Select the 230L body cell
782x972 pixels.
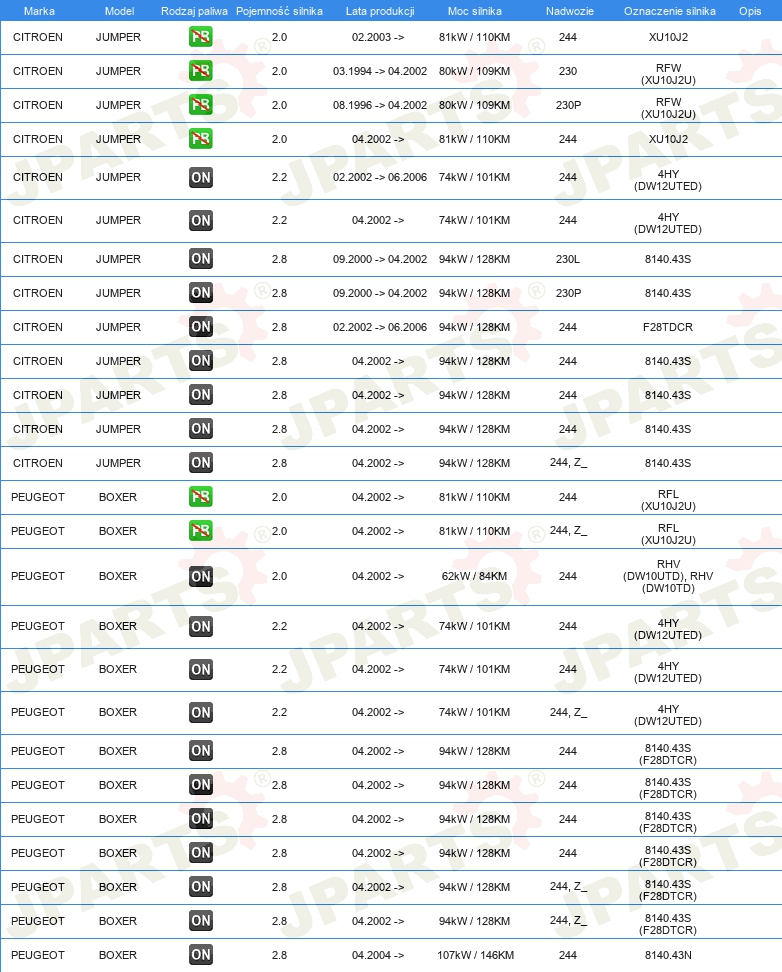(x=567, y=259)
